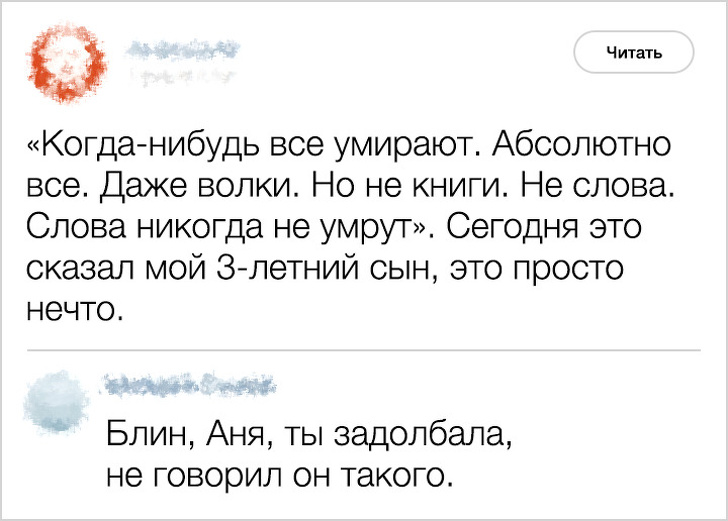The height and width of the screenshot is (521, 728).
Task: Click the blurred reply author name
Action: [x=188, y=383]
